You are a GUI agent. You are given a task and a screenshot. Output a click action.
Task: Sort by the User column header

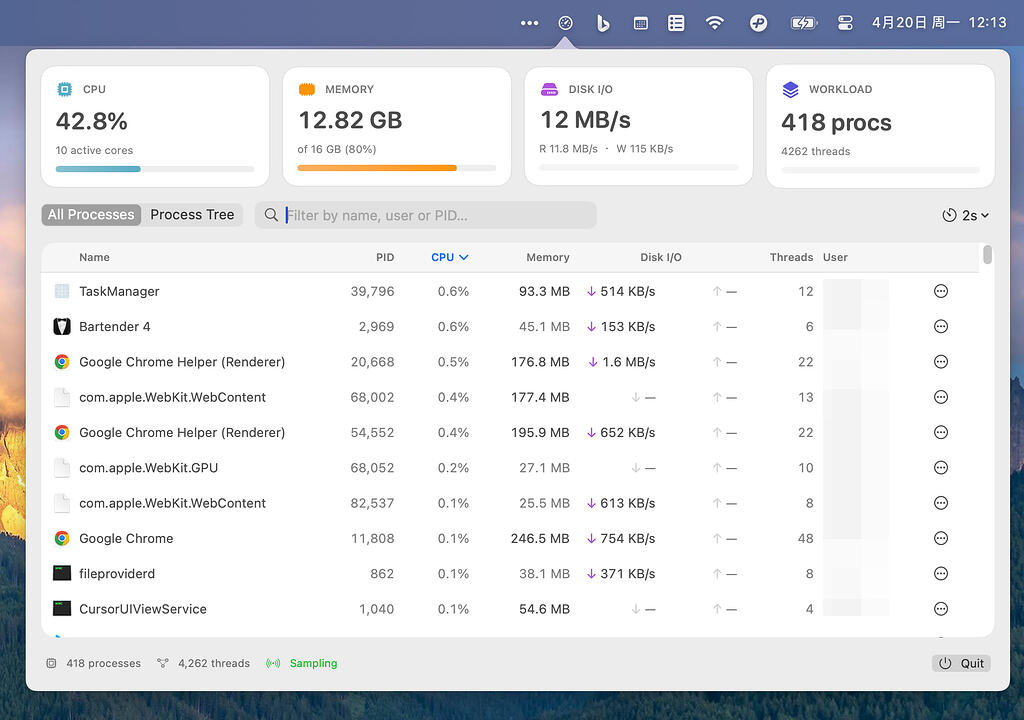835,257
